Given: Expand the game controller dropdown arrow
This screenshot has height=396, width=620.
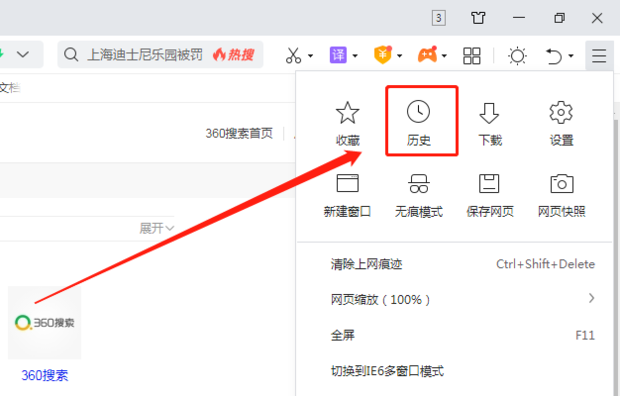Looking at the screenshot, I should pyautogui.click(x=444, y=56).
